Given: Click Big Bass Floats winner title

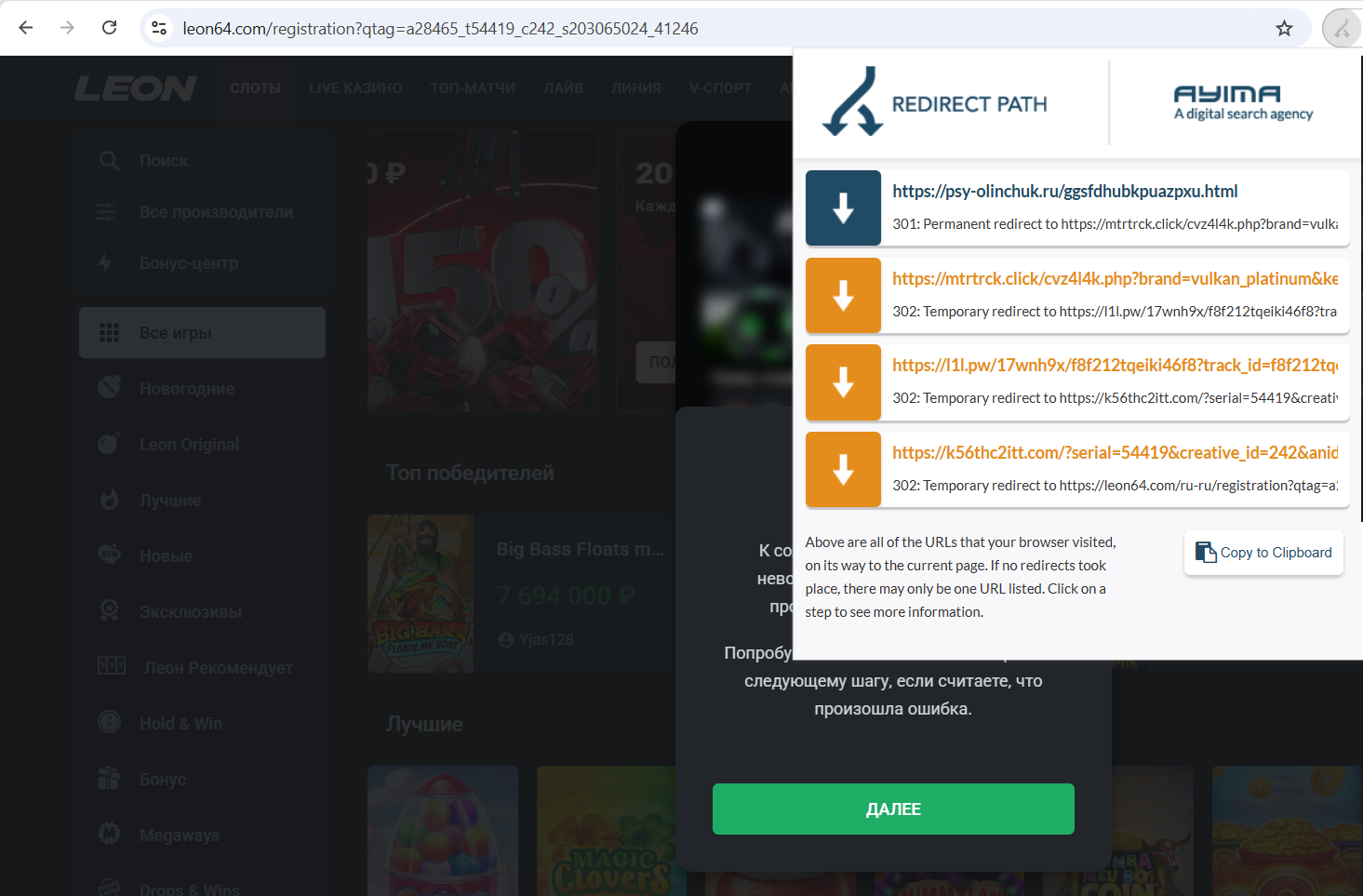Looking at the screenshot, I should pyautogui.click(x=580, y=549).
